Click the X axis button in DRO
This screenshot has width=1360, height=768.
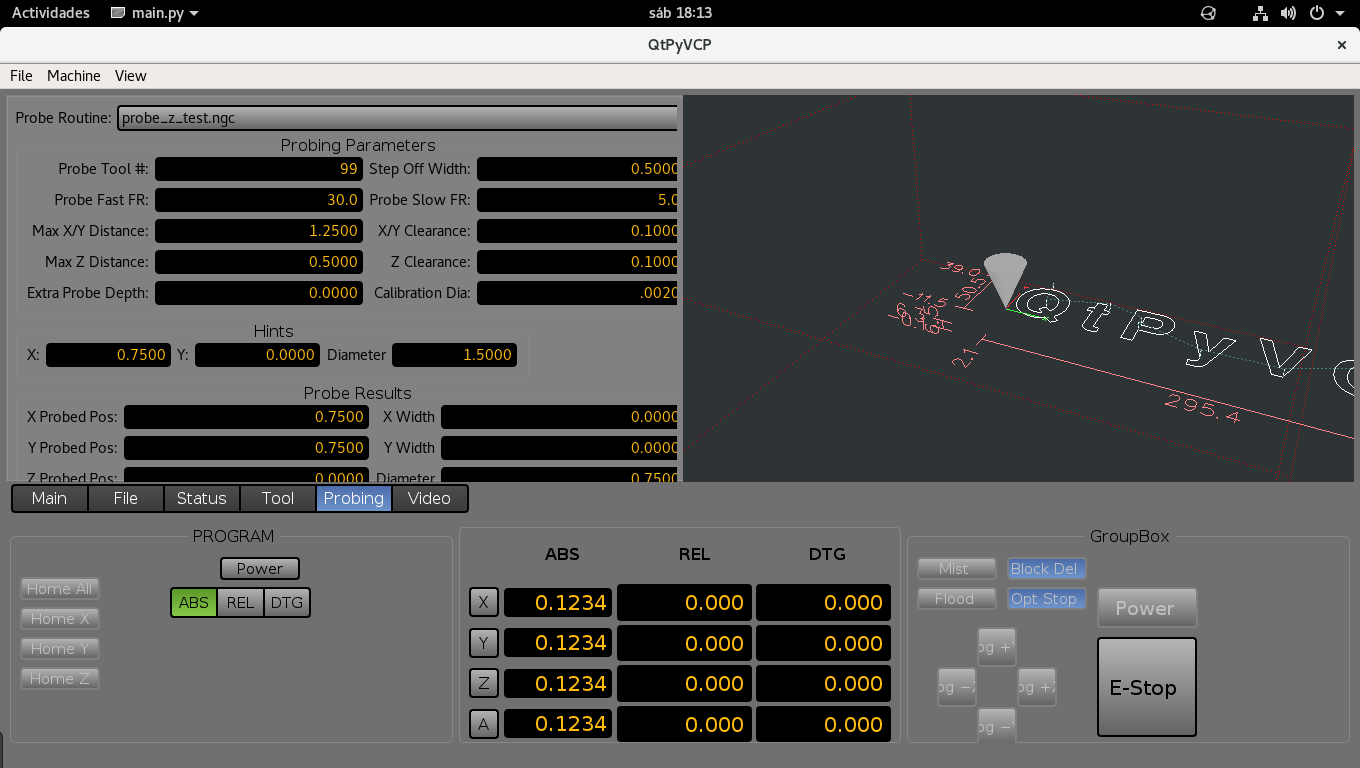[x=484, y=602]
